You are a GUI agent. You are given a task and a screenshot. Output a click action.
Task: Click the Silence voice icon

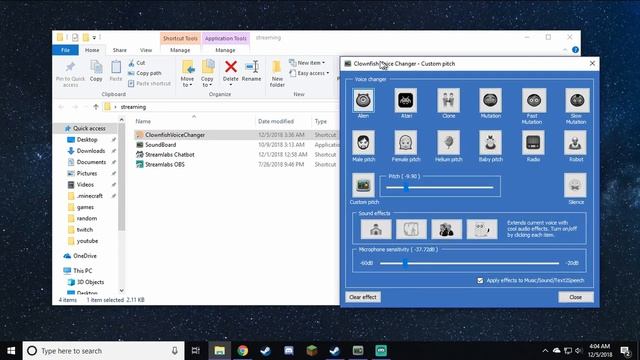(x=575, y=185)
